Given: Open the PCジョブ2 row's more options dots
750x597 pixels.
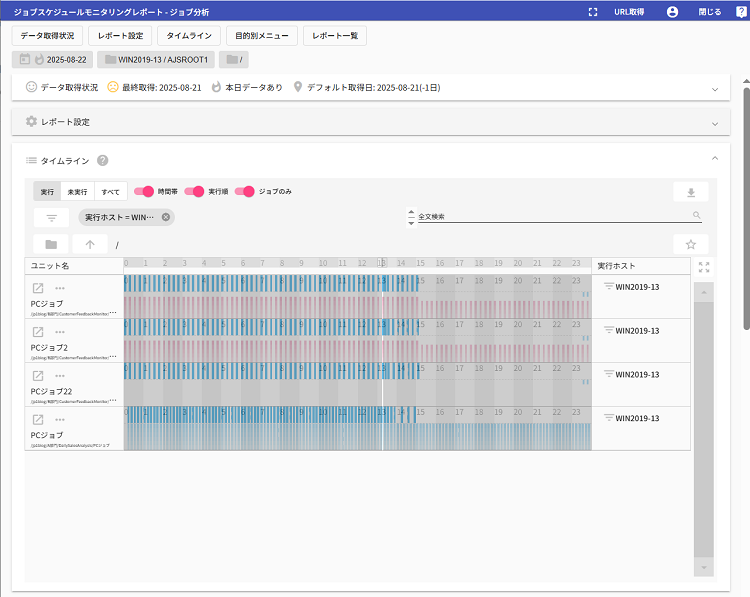Looking at the screenshot, I should [x=60, y=332].
